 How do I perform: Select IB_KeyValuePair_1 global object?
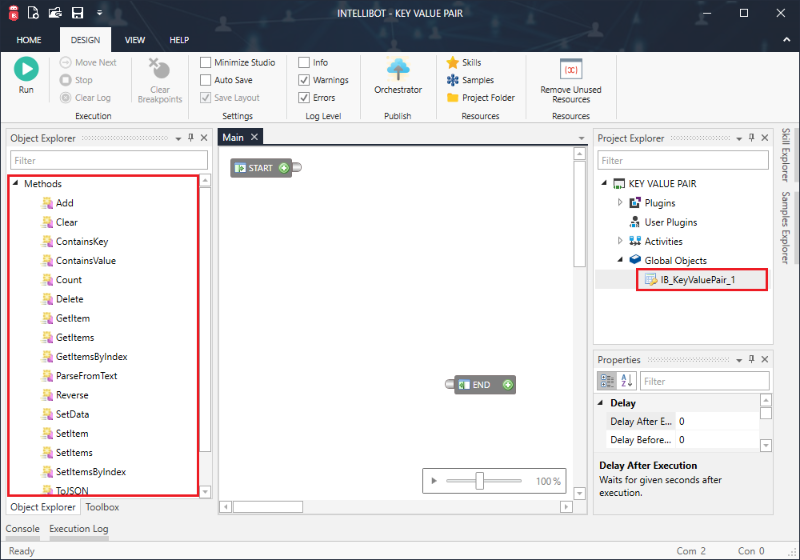697,280
